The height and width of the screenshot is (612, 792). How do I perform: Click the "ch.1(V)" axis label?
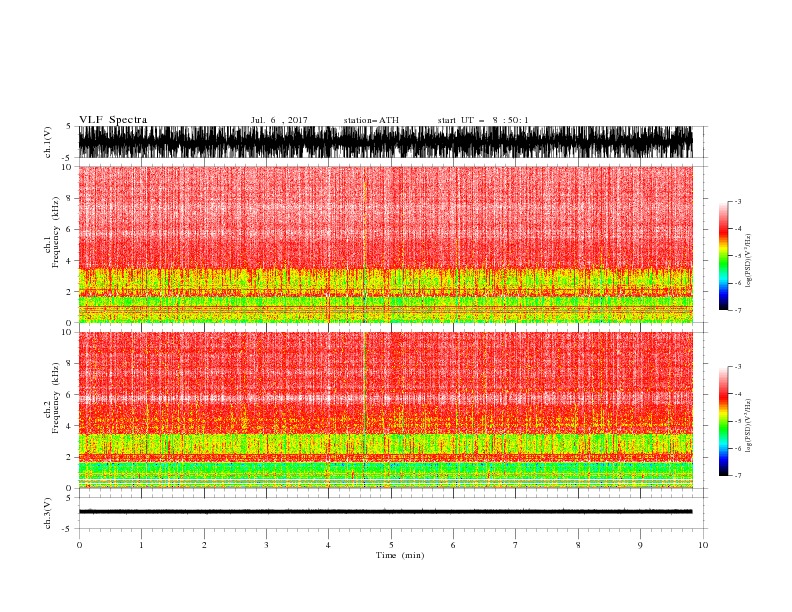[48, 142]
